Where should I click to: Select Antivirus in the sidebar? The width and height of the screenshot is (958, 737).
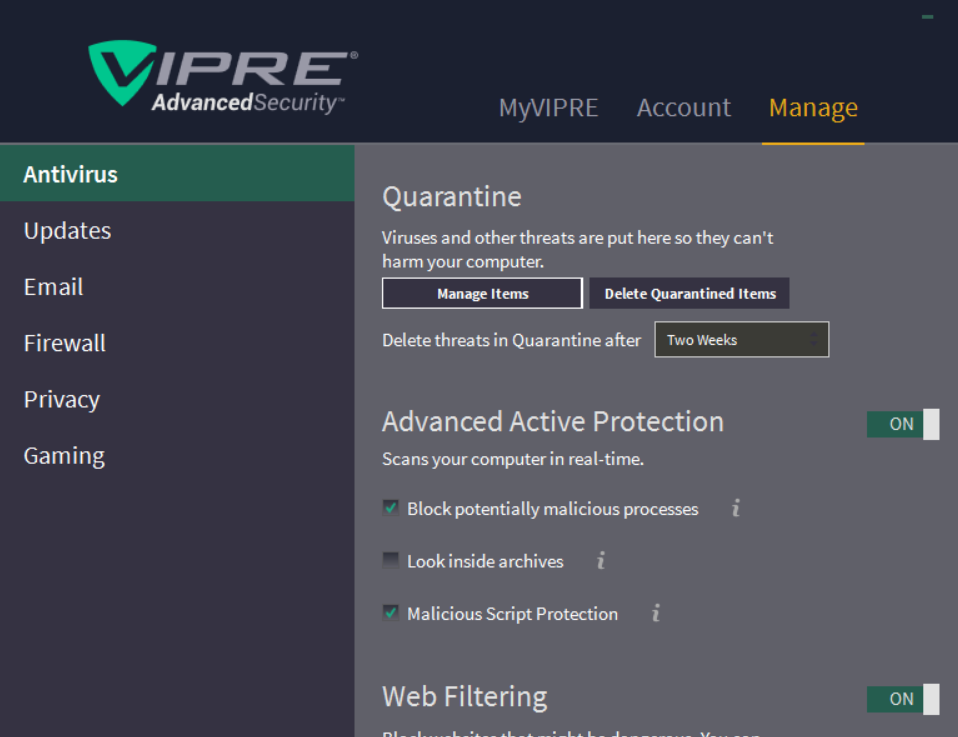(177, 174)
